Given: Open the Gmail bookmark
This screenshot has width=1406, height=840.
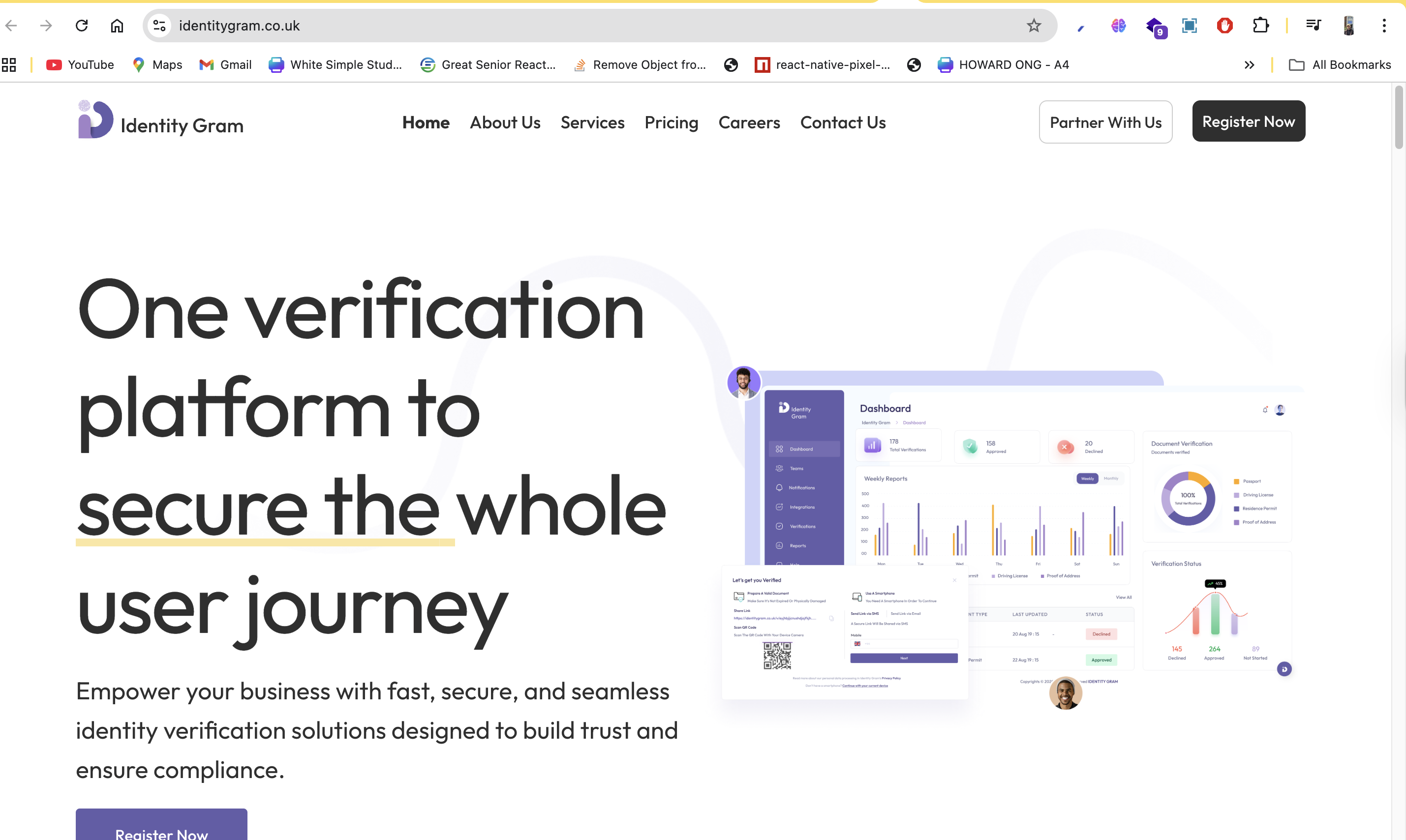Looking at the screenshot, I should click(225, 65).
